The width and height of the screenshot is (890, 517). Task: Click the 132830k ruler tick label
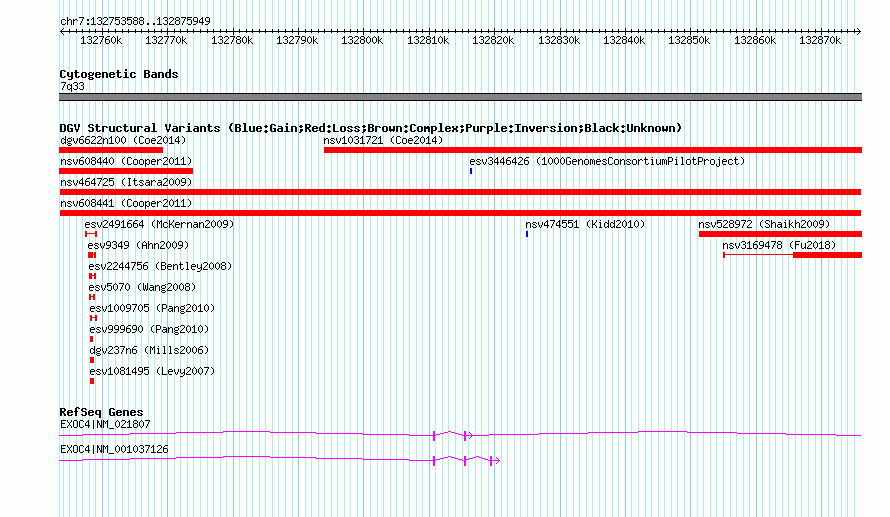pos(559,40)
